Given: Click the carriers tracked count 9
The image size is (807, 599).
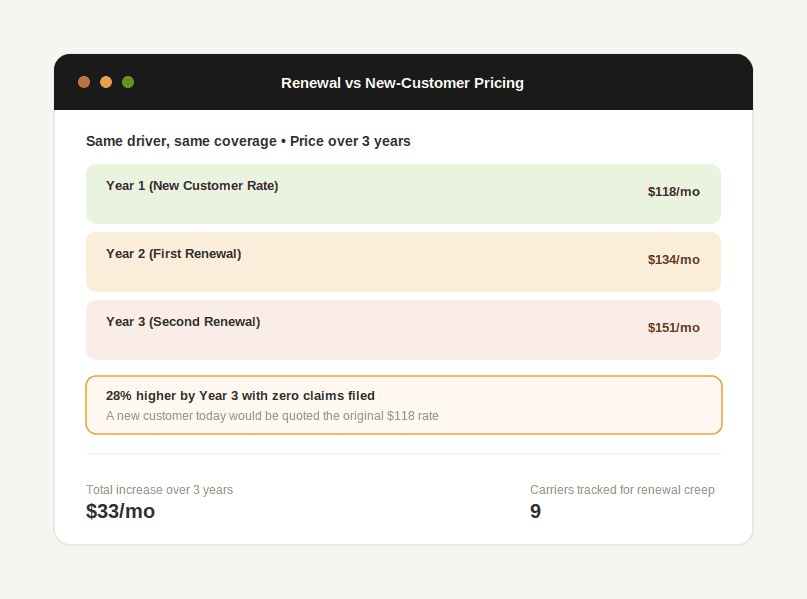Looking at the screenshot, I should [x=535, y=511].
